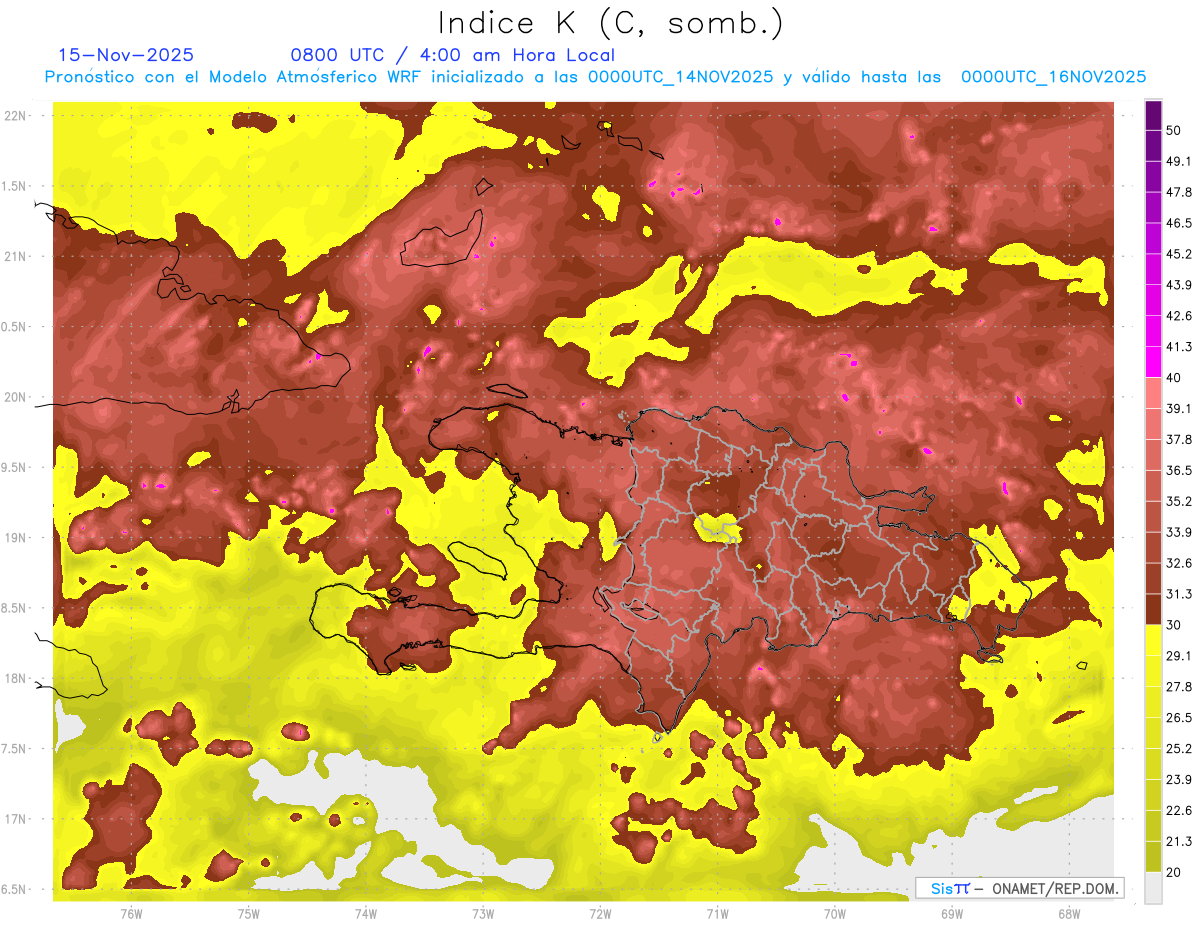The width and height of the screenshot is (1200, 927).
Task: Click the legend value "45.2"
Action: click(x=1178, y=254)
